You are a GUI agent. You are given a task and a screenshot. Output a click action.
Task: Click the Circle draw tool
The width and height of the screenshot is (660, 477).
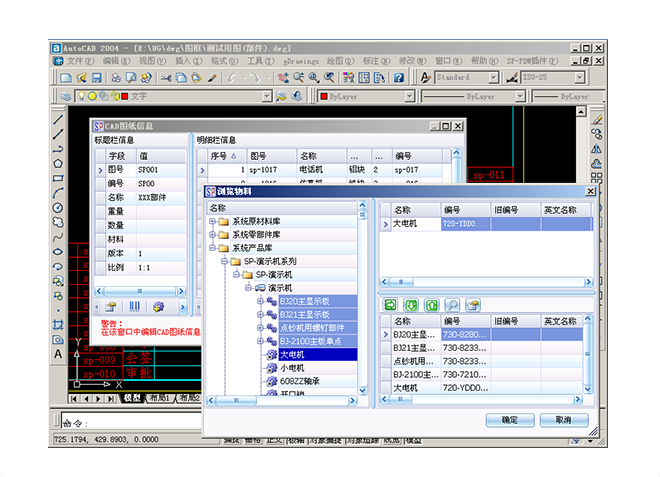58,207
